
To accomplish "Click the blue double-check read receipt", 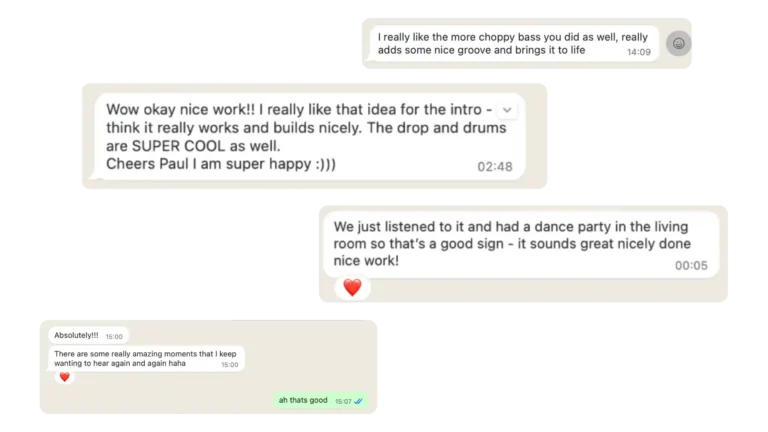I will [359, 401].
